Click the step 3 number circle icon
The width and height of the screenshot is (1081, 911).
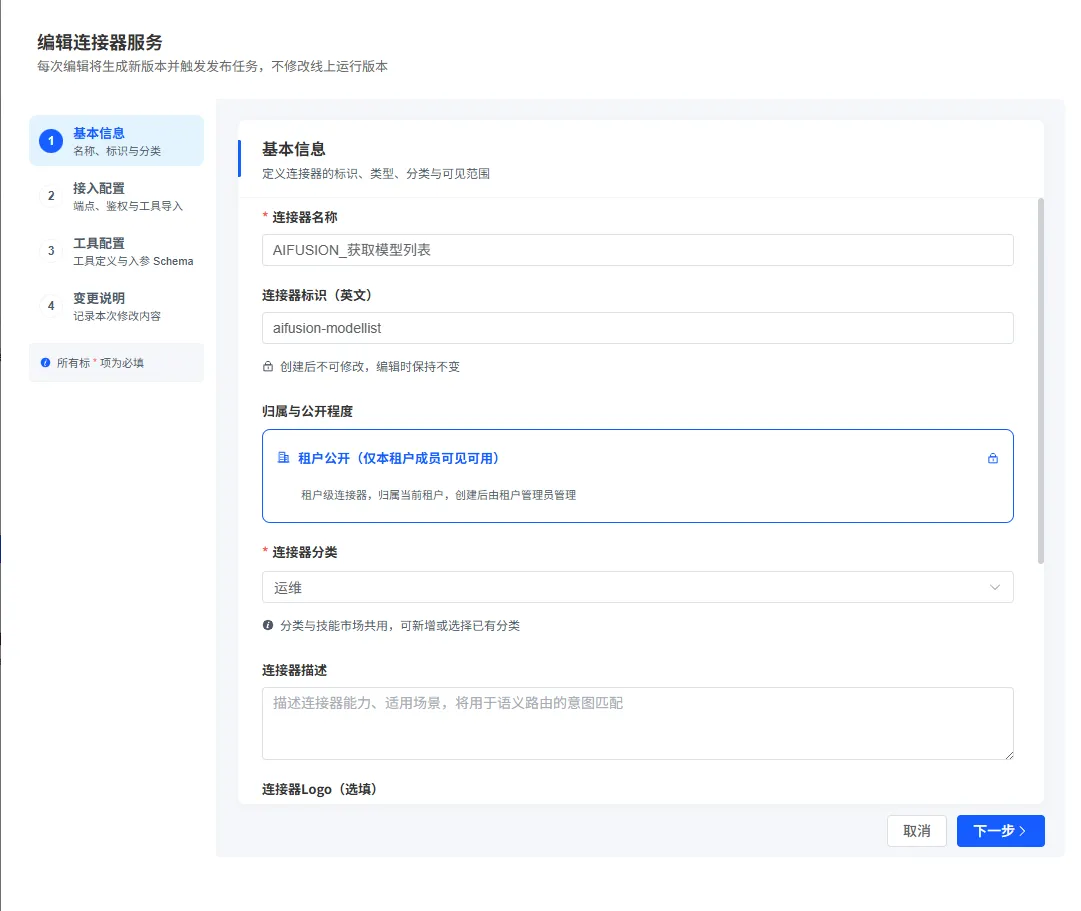[x=50, y=251]
